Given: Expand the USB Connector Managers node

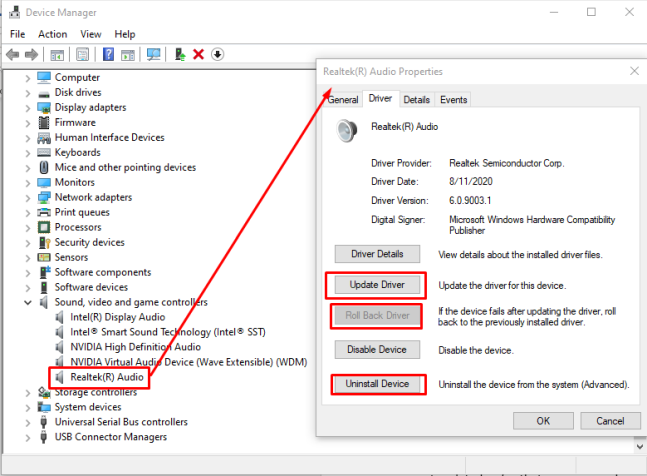Looking at the screenshot, I should click(x=27, y=438).
